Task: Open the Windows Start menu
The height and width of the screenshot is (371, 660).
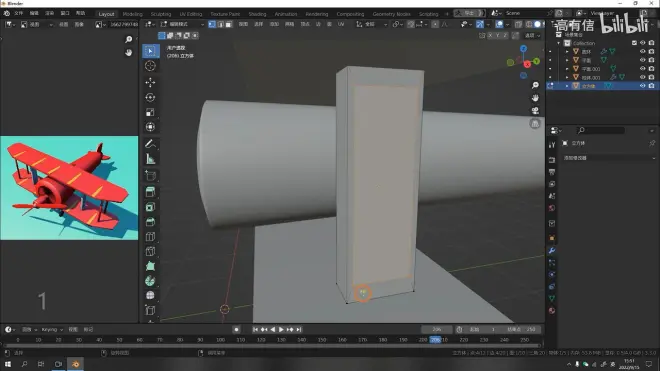Action: pyautogui.click(x=8, y=364)
